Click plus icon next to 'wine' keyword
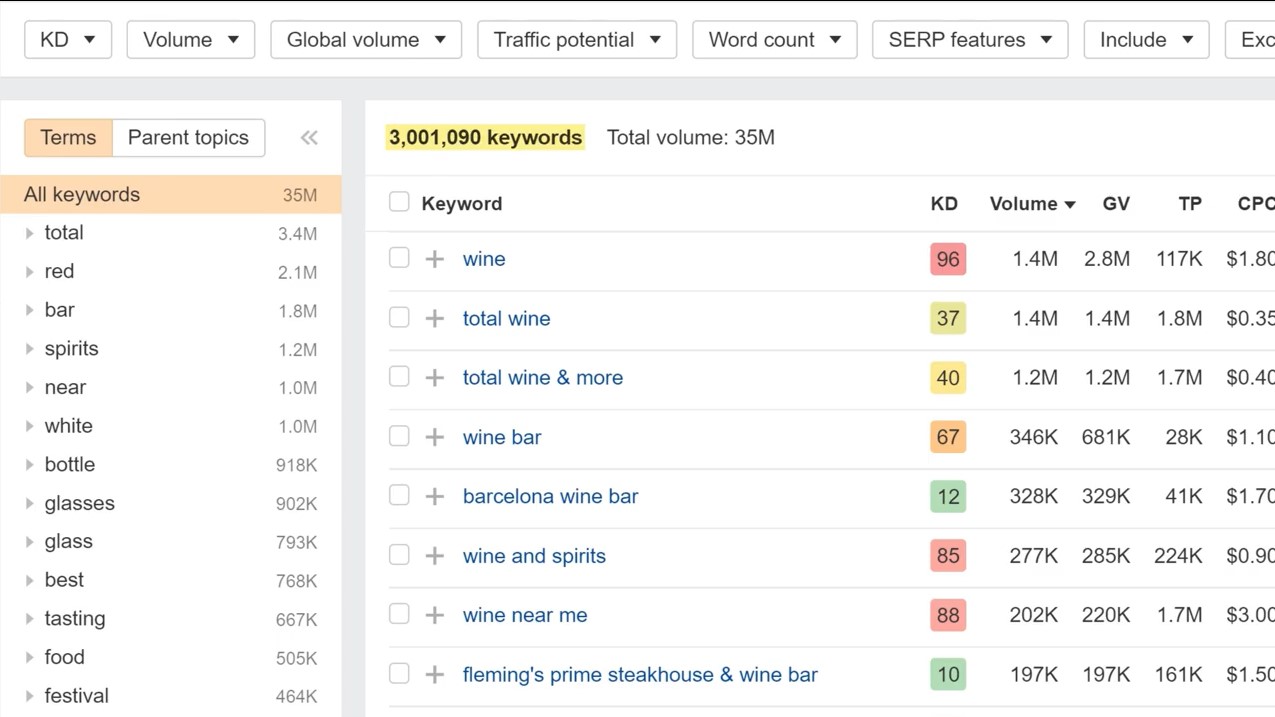The height and width of the screenshot is (717, 1275). point(434,259)
